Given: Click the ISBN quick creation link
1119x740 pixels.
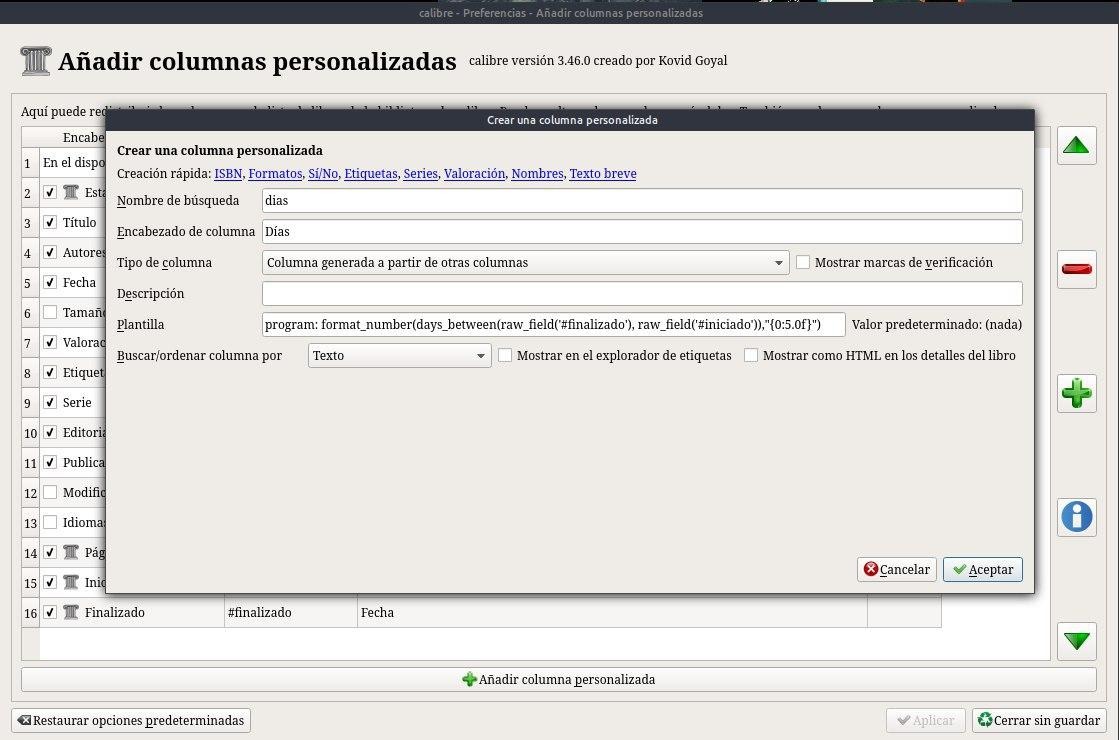Looking at the screenshot, I should (228, 173).
